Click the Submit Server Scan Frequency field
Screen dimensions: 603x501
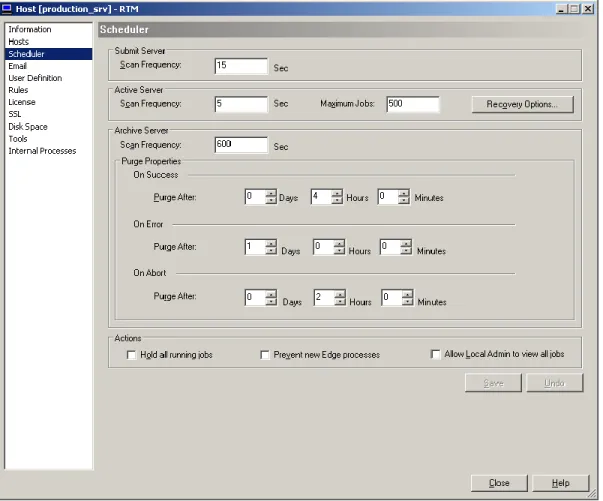pyautogui.click(x=241, y=66)
